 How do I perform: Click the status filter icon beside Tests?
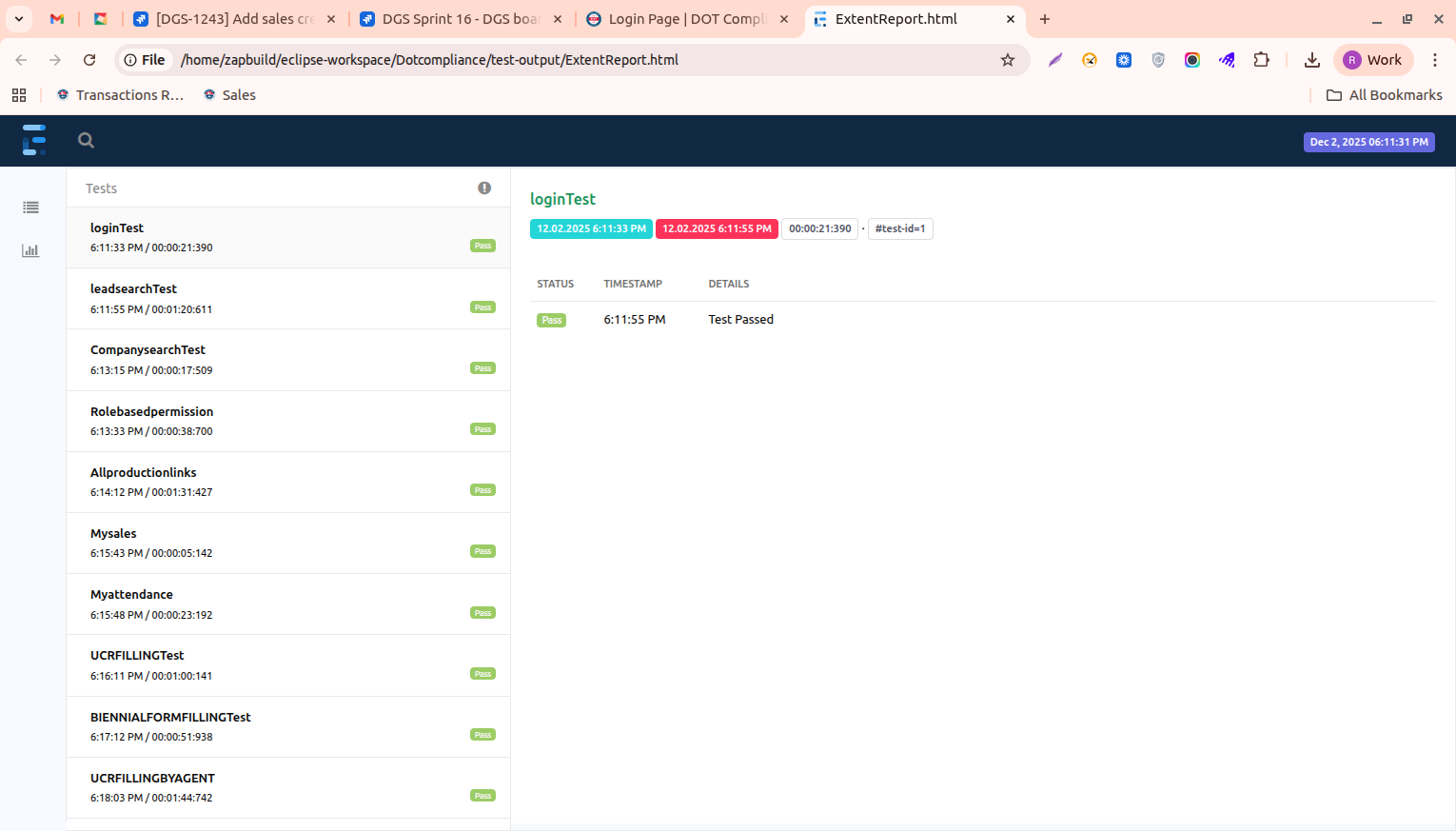(x=484, y=188)
